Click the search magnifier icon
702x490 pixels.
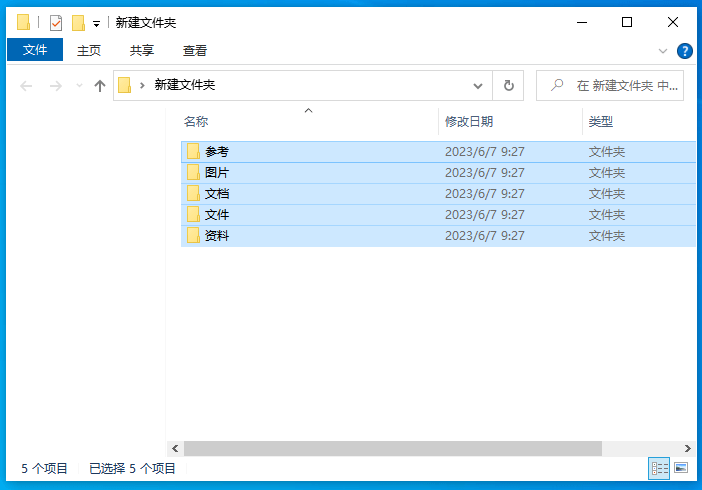(557, 85)
